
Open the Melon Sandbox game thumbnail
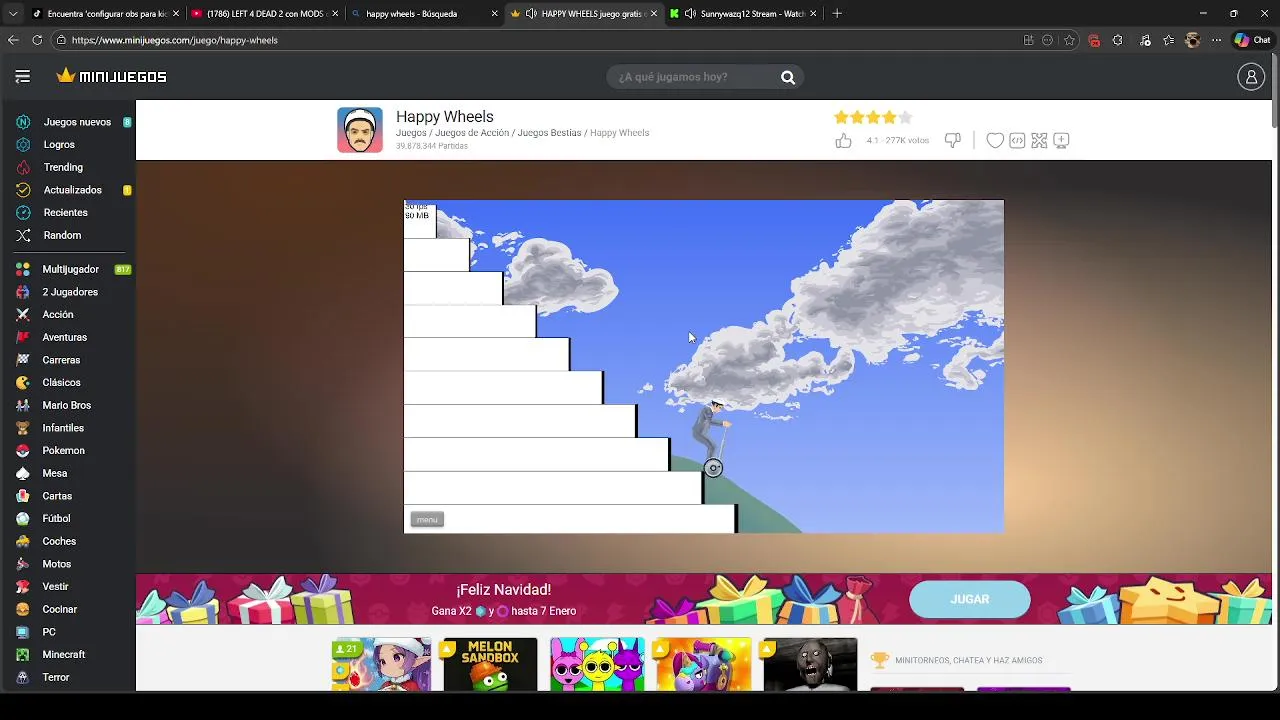(490, 664)
